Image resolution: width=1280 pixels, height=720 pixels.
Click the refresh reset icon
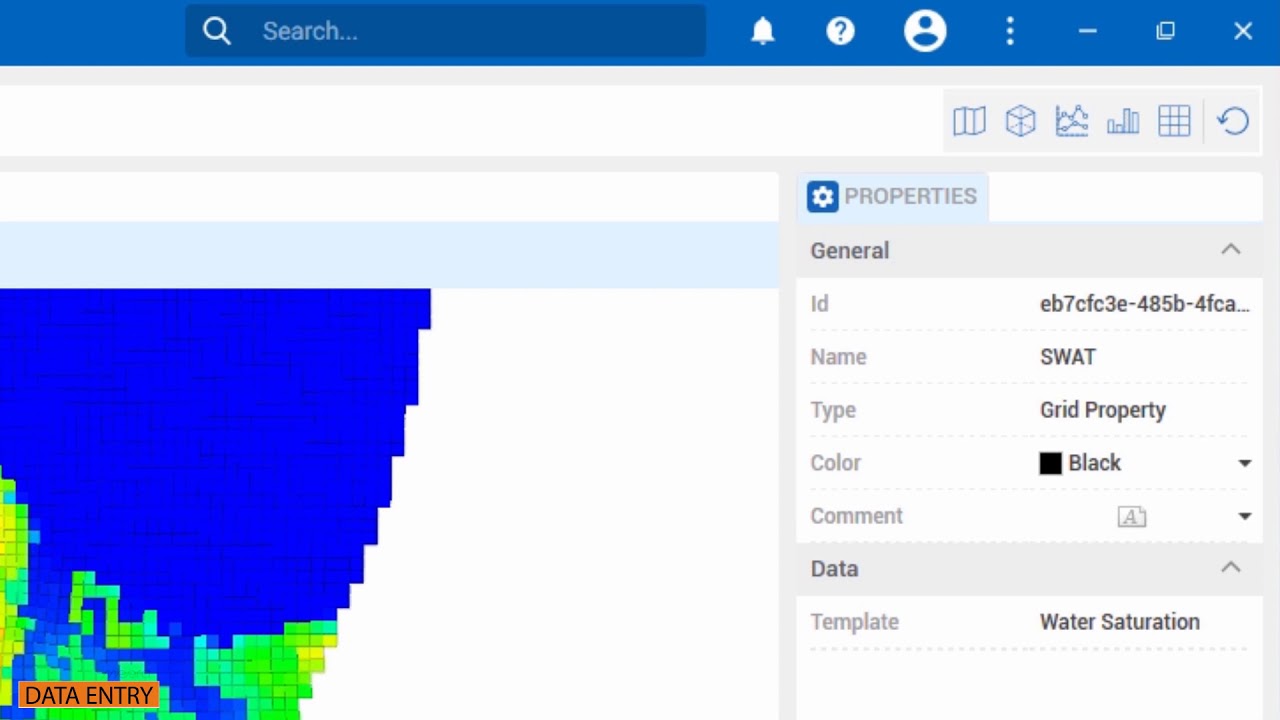point(1233,121)
